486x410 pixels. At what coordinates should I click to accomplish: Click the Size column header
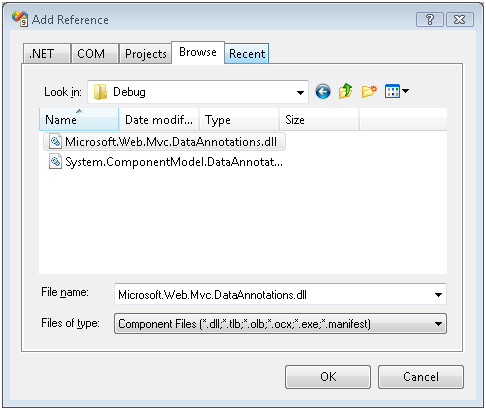point(319,119)
